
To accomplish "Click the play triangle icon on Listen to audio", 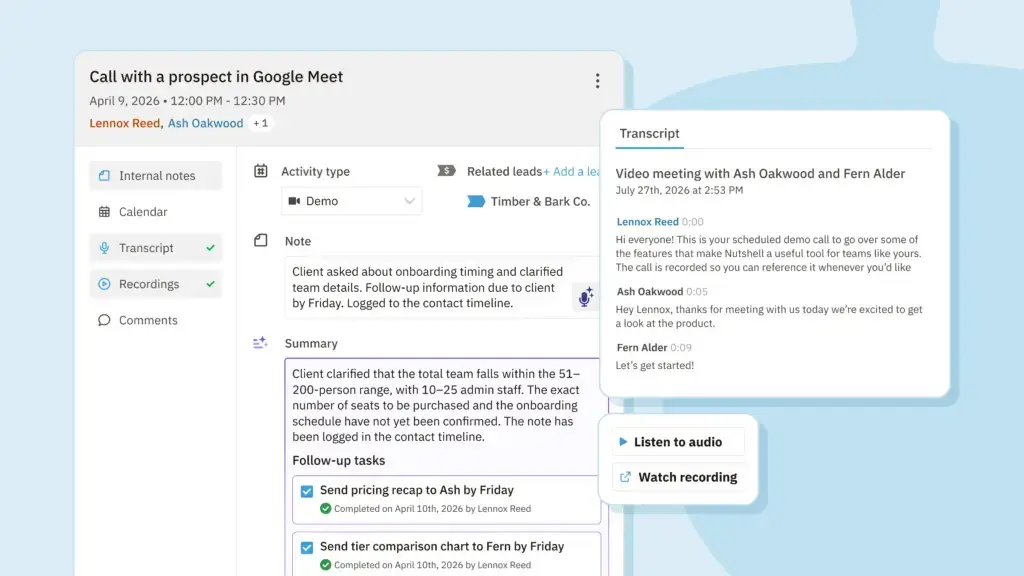I will pos(623,442).
